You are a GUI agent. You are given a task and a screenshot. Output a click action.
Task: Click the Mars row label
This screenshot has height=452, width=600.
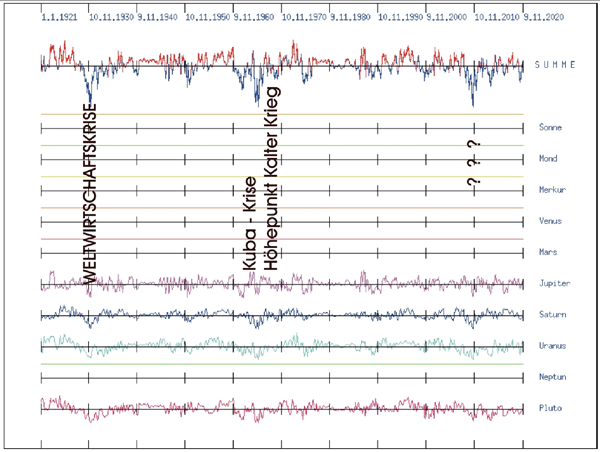[549, 252]
